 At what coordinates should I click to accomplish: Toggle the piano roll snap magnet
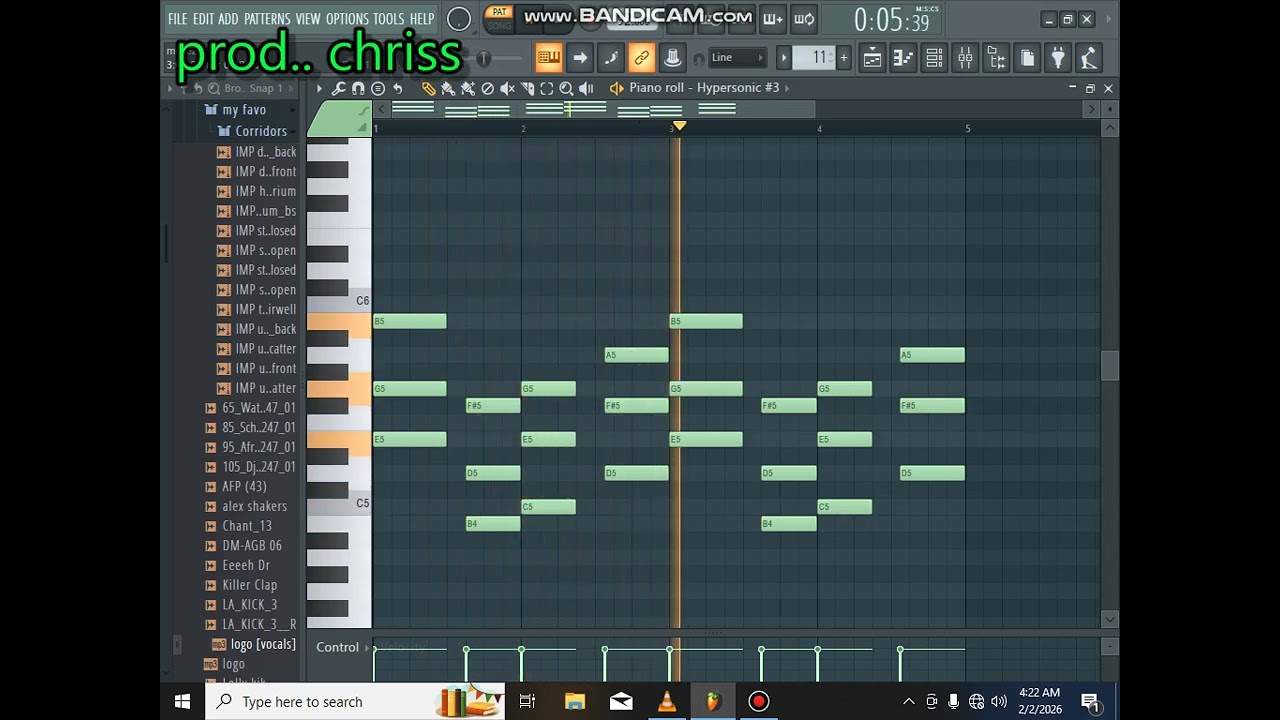[358, 88]
